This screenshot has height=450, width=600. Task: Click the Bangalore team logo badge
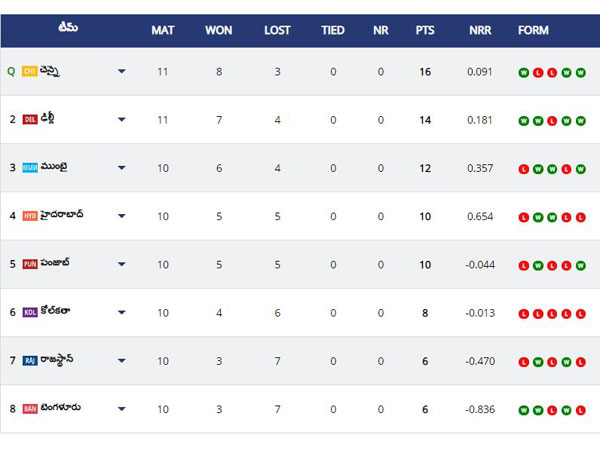click(29, 408)
